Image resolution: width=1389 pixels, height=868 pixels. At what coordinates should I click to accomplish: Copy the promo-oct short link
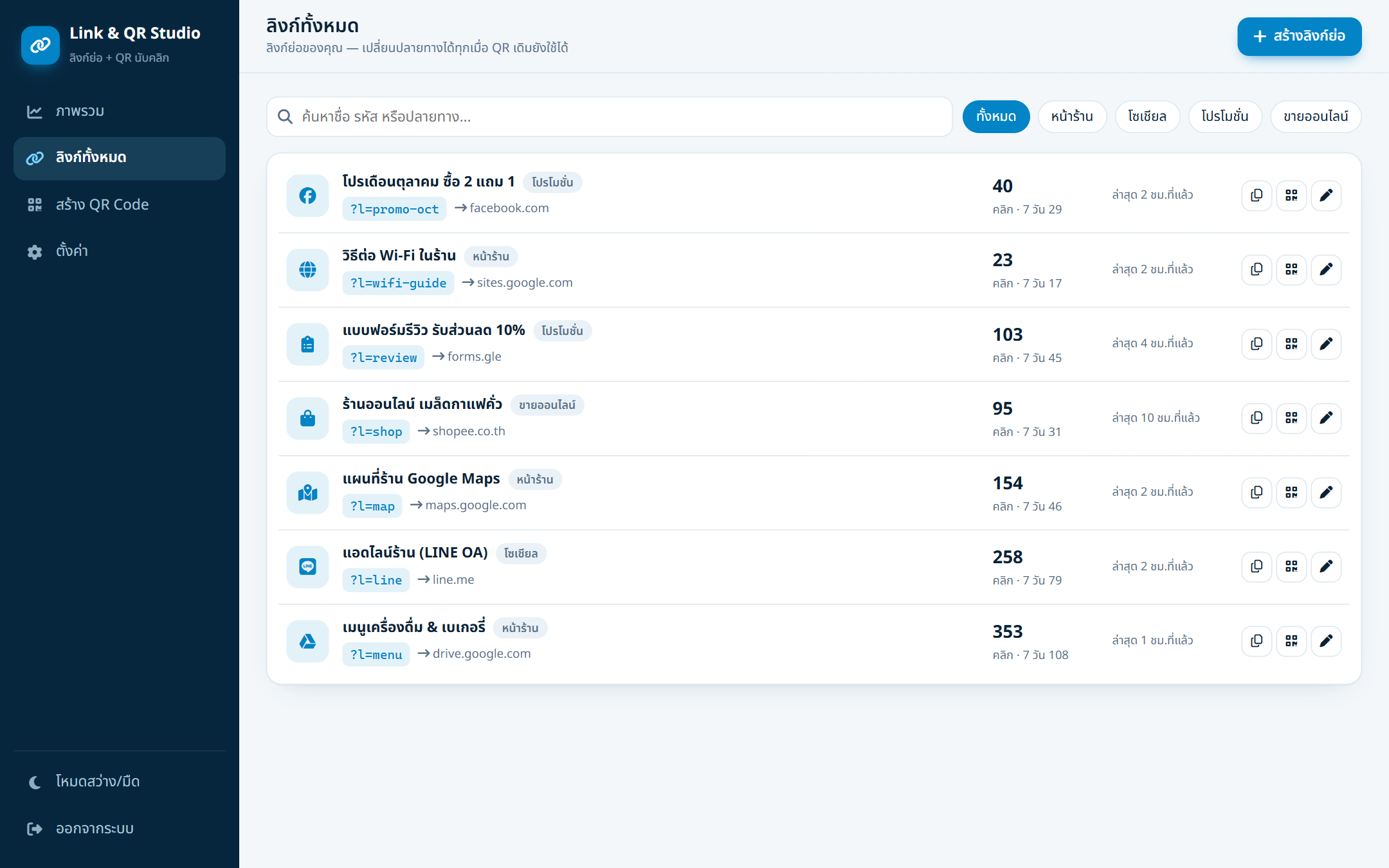point(1257,195)
